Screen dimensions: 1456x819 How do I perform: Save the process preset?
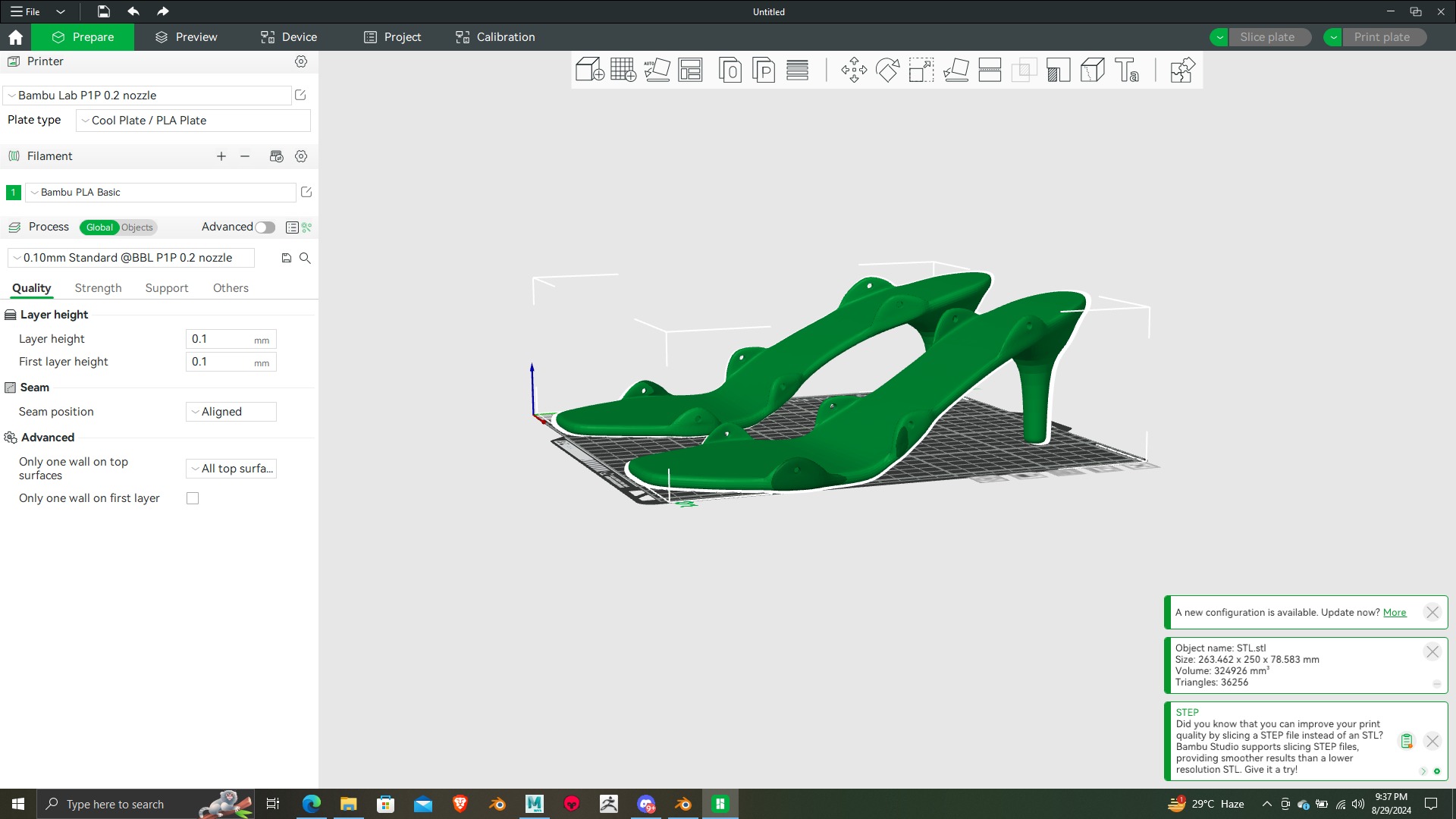point(287,258)
